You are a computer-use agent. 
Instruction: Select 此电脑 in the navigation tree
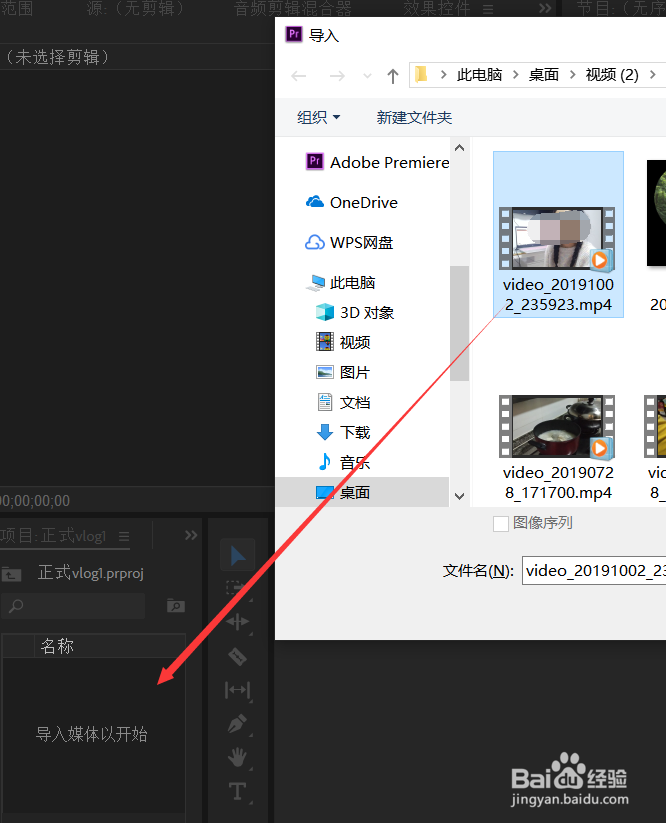pyautogui.click(x=341, y=282)
